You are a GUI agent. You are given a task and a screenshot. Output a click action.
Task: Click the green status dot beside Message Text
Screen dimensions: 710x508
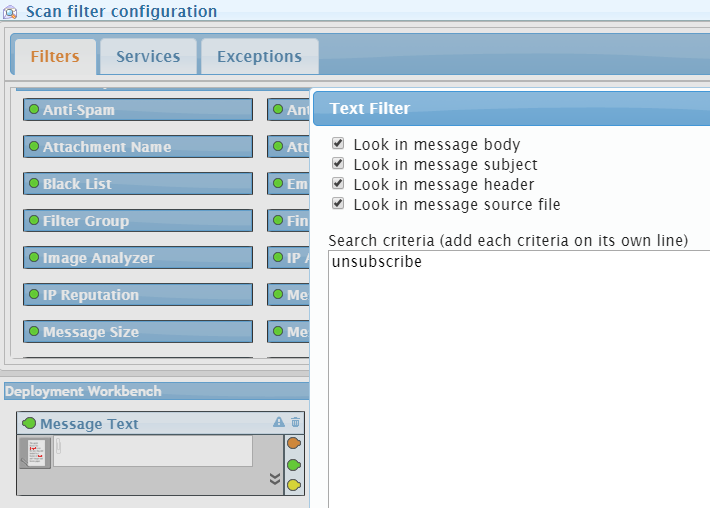click(28, 424)
